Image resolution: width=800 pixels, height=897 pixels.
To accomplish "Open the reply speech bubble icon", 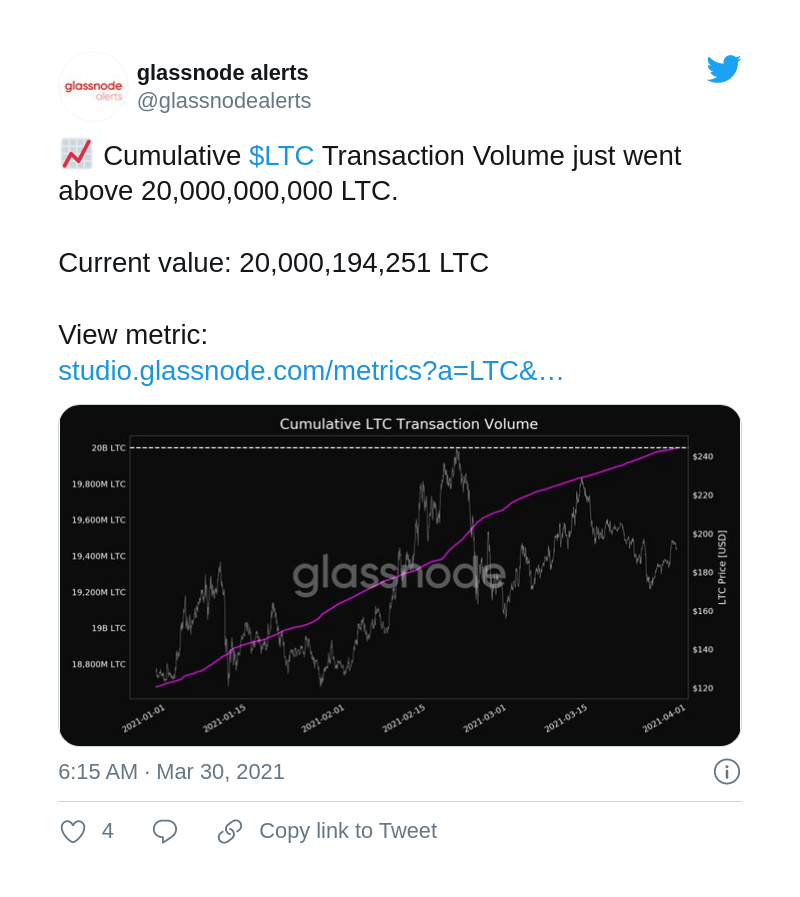I will coord(164,831).
